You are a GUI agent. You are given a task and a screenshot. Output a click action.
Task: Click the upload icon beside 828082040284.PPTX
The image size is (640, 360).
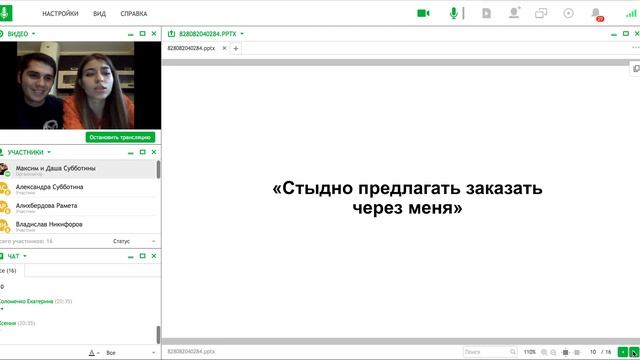171,34
